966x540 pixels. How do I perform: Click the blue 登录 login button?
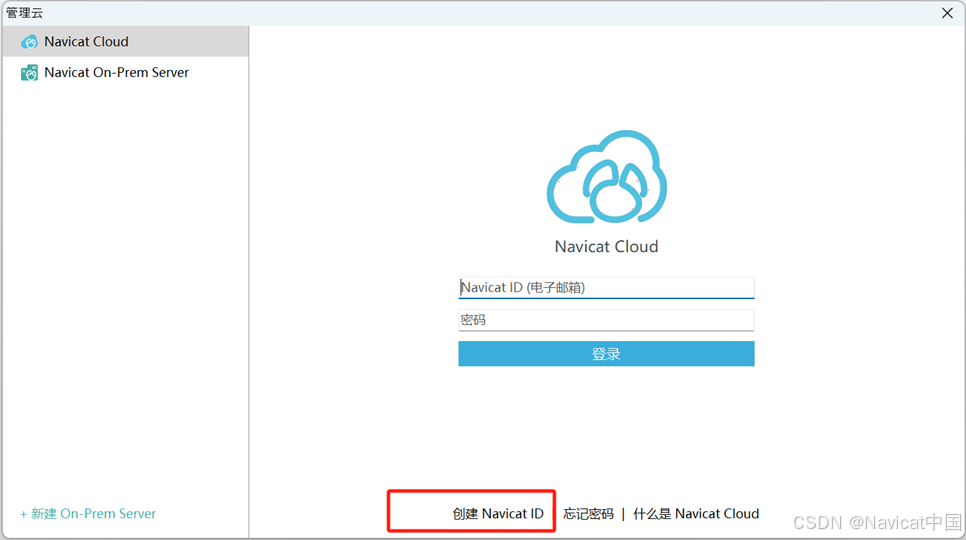pyautogui.click(x=606, y=354)
